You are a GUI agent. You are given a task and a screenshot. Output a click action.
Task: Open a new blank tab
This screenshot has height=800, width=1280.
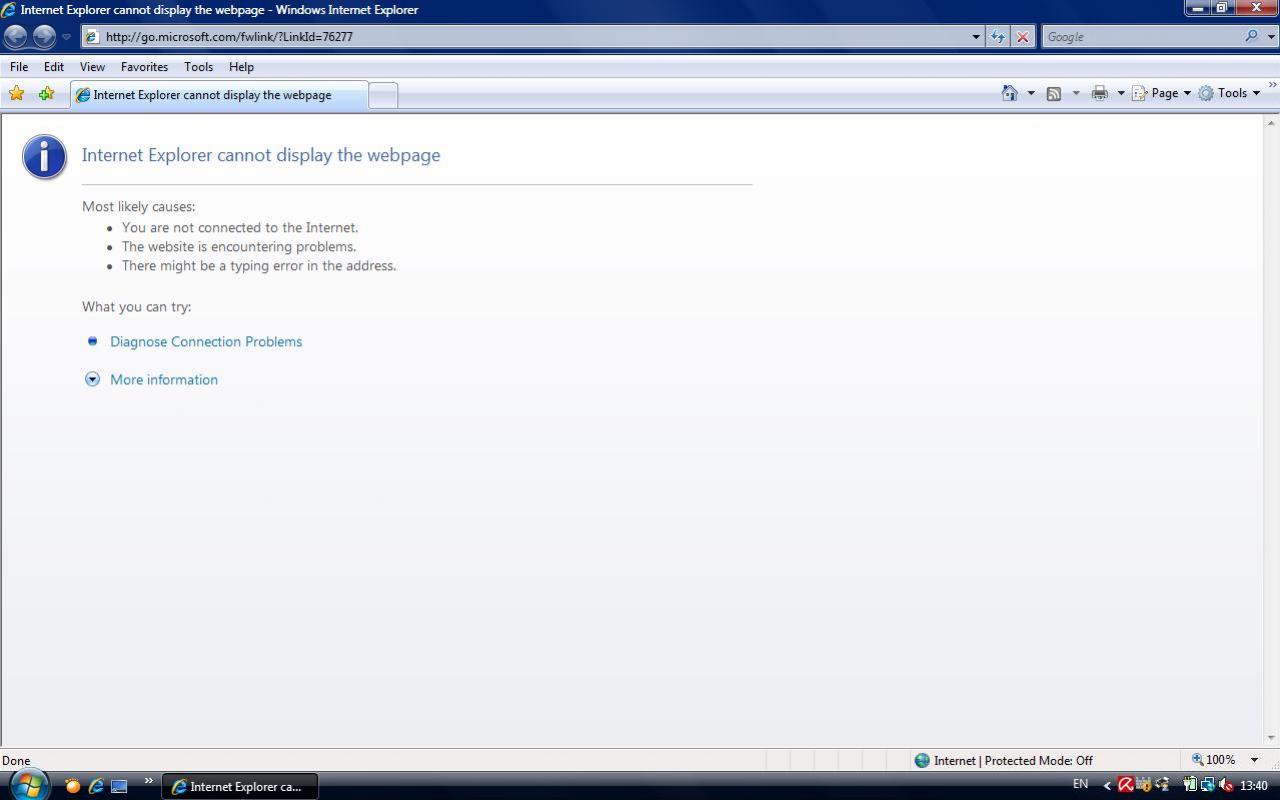pos(383,95)
